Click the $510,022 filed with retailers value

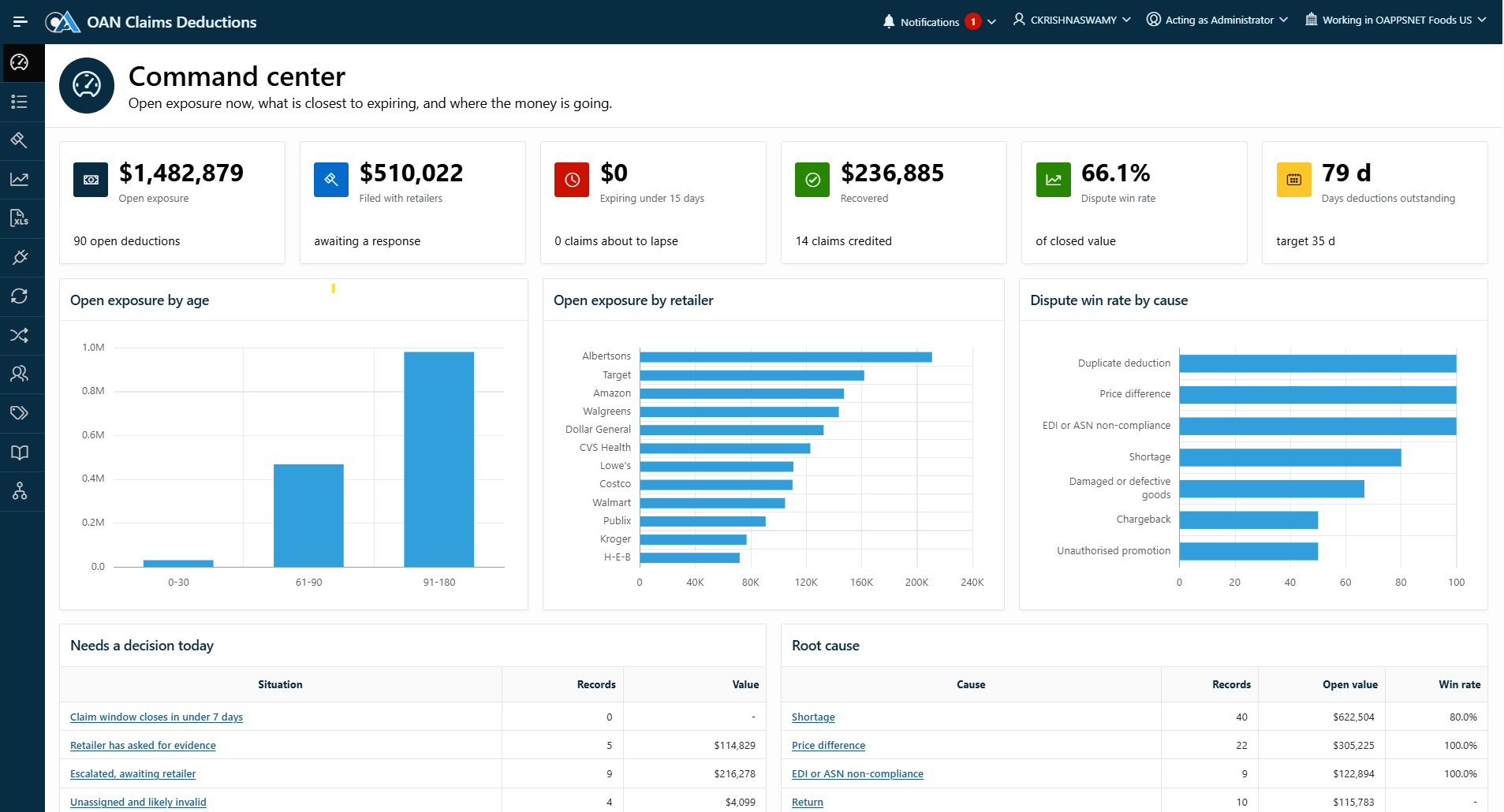pos(411,173)
